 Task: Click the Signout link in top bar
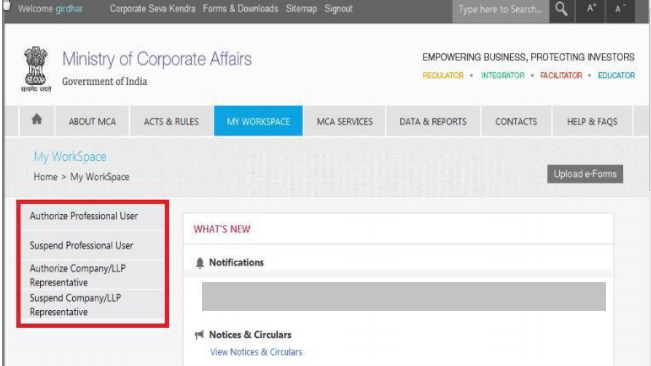(x=338, y=9)
